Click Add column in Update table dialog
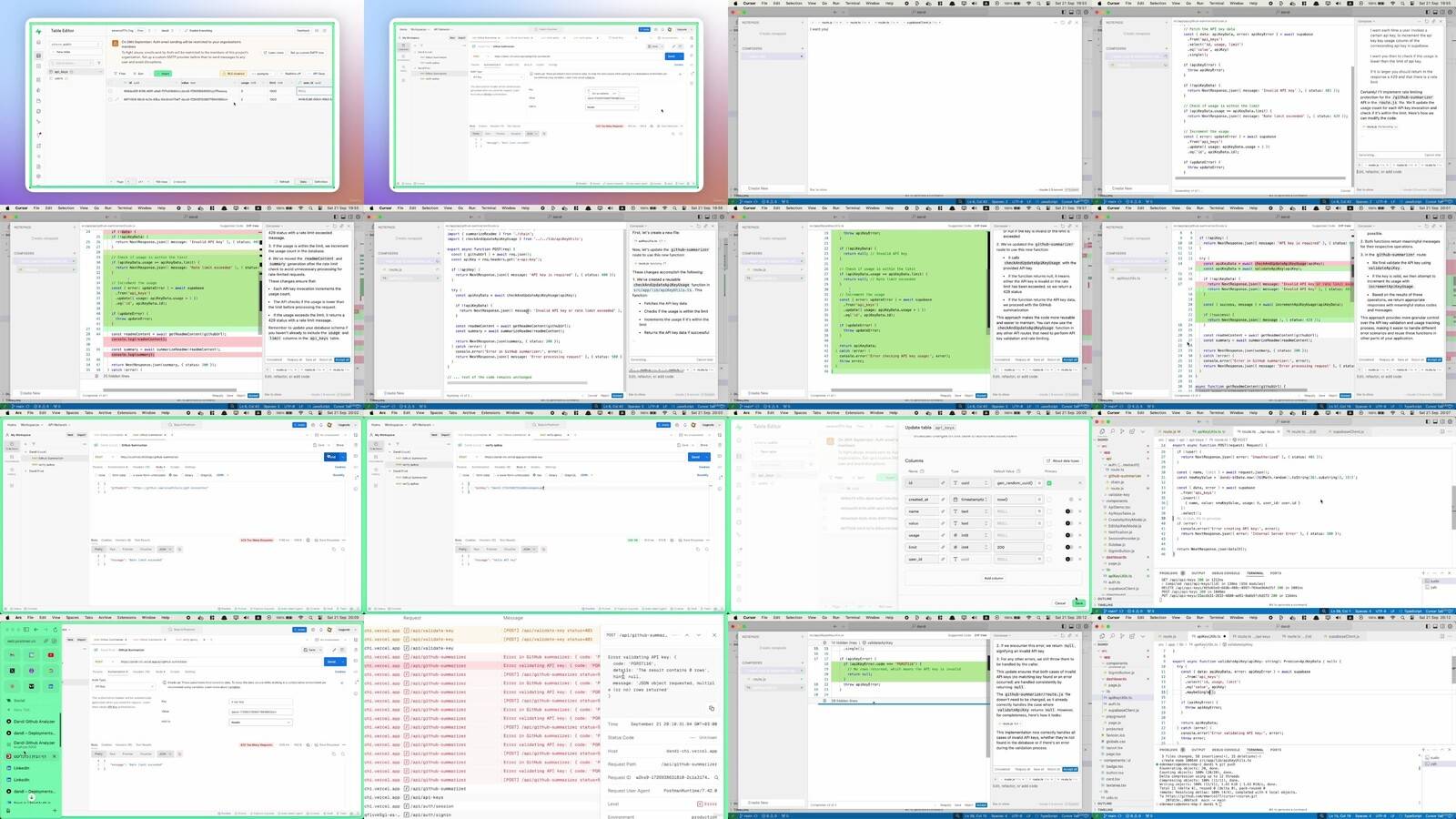Viewport: 1456px width, 819px height. coord(994,579)
